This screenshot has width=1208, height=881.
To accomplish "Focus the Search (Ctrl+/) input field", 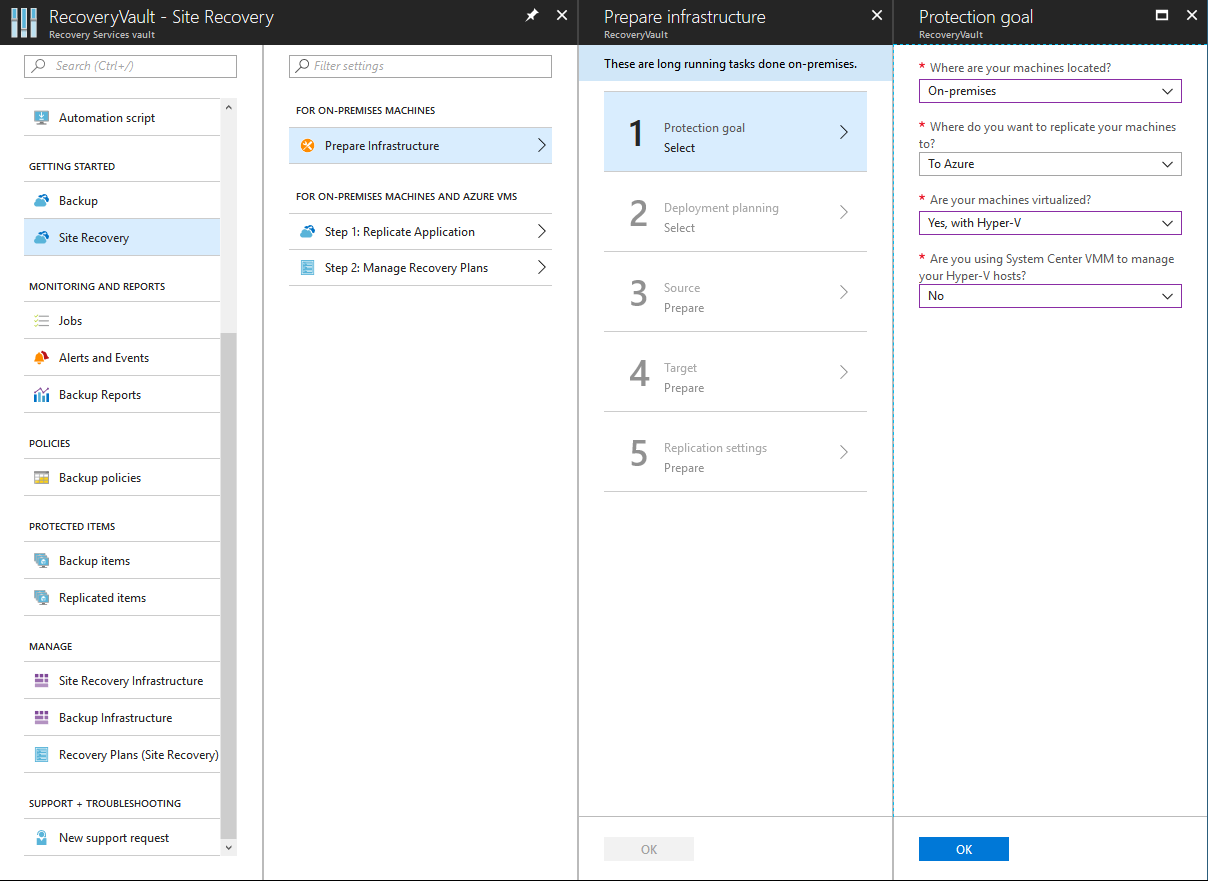I will (x=130, y=66).
